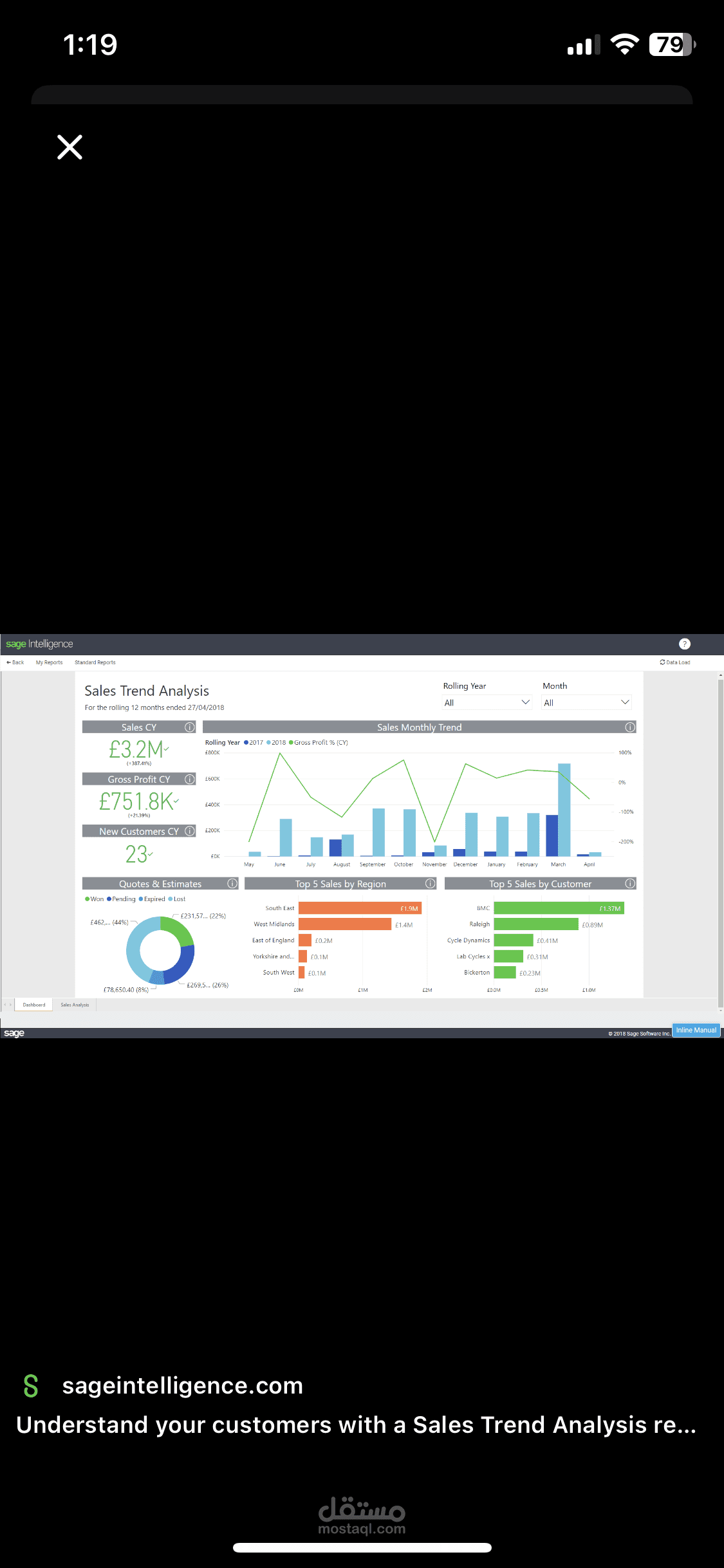Click the June 2018 bar
724x1568 pixels.
[x=286, y=837]
